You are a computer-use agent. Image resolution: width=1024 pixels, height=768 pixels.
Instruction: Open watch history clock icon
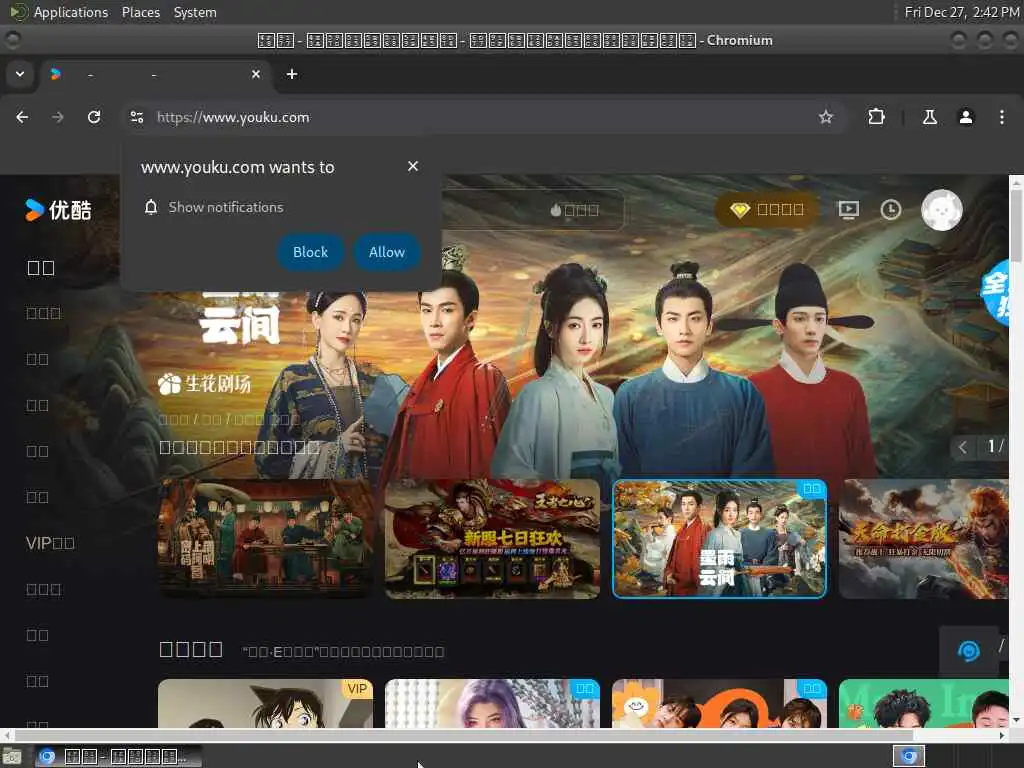click(891, 210)
